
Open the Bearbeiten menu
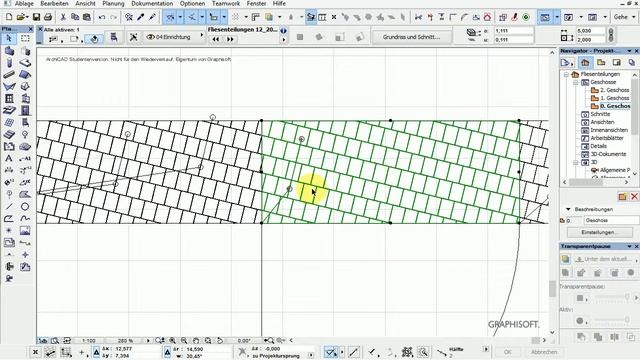(54, 4)
